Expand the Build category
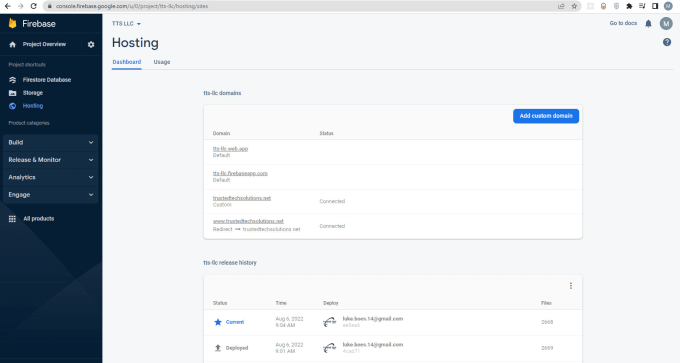680x363 pixels. point(50,142)
